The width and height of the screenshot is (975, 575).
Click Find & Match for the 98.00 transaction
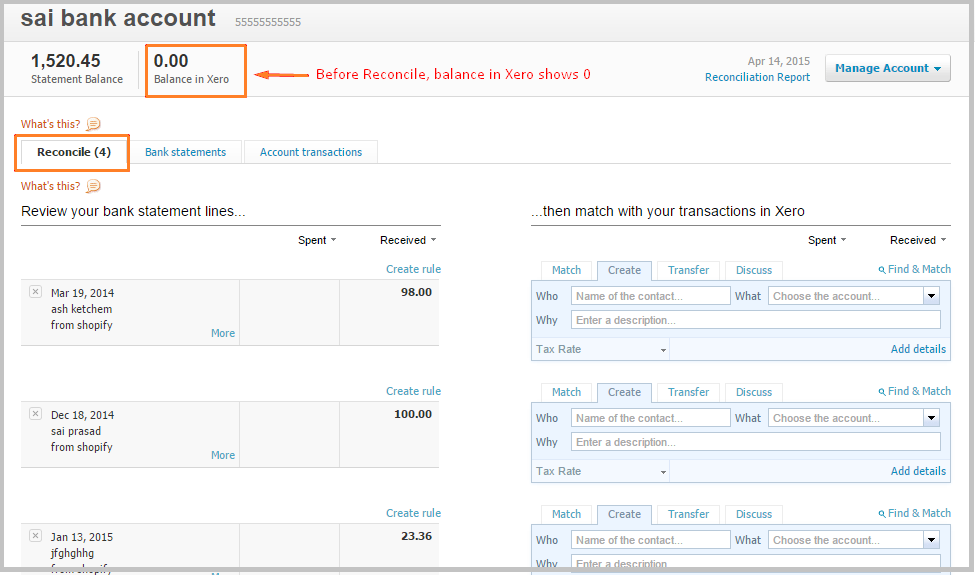[x=914, y=269]
